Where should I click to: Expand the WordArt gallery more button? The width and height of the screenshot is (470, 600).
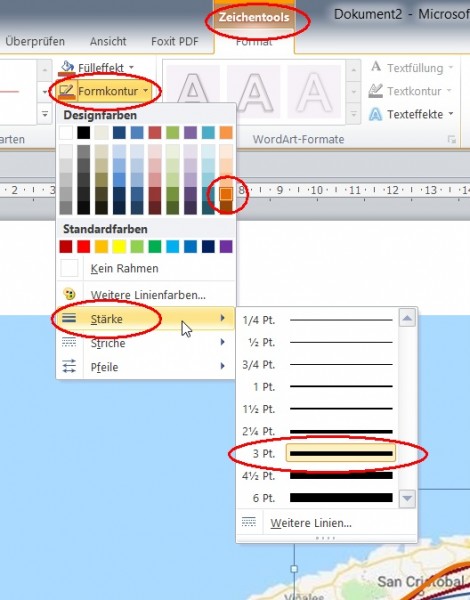(x=353, y=114)
